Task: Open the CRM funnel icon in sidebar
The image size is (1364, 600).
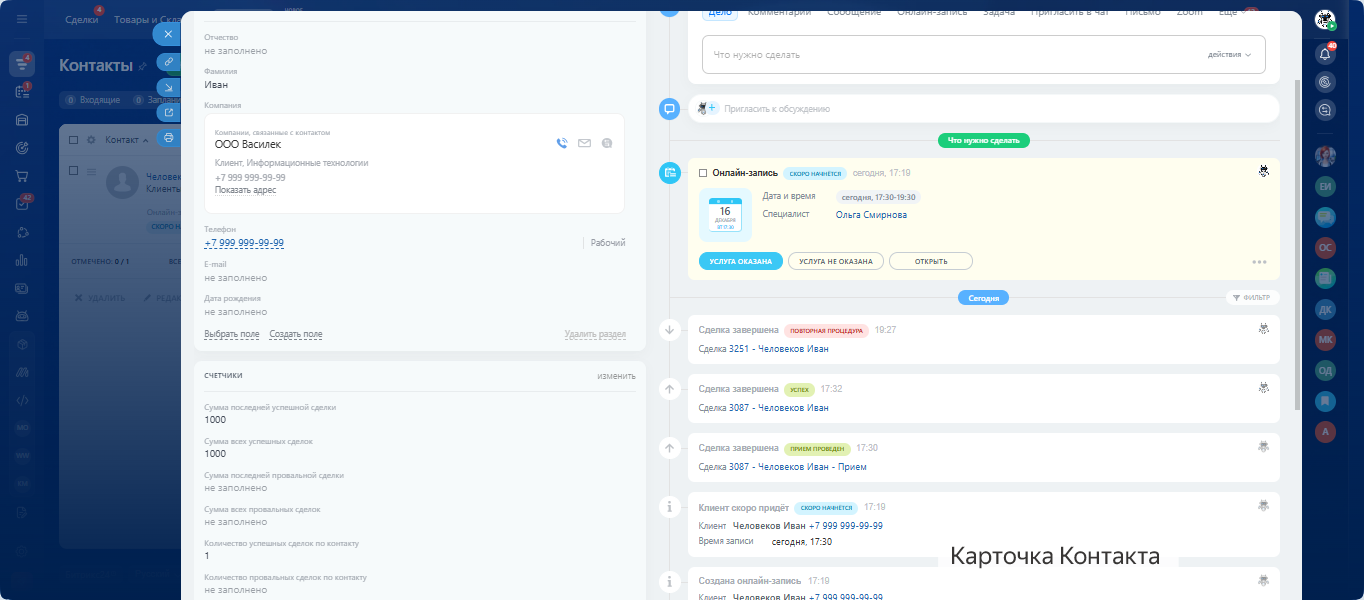Action: click(x=22, y=64)
